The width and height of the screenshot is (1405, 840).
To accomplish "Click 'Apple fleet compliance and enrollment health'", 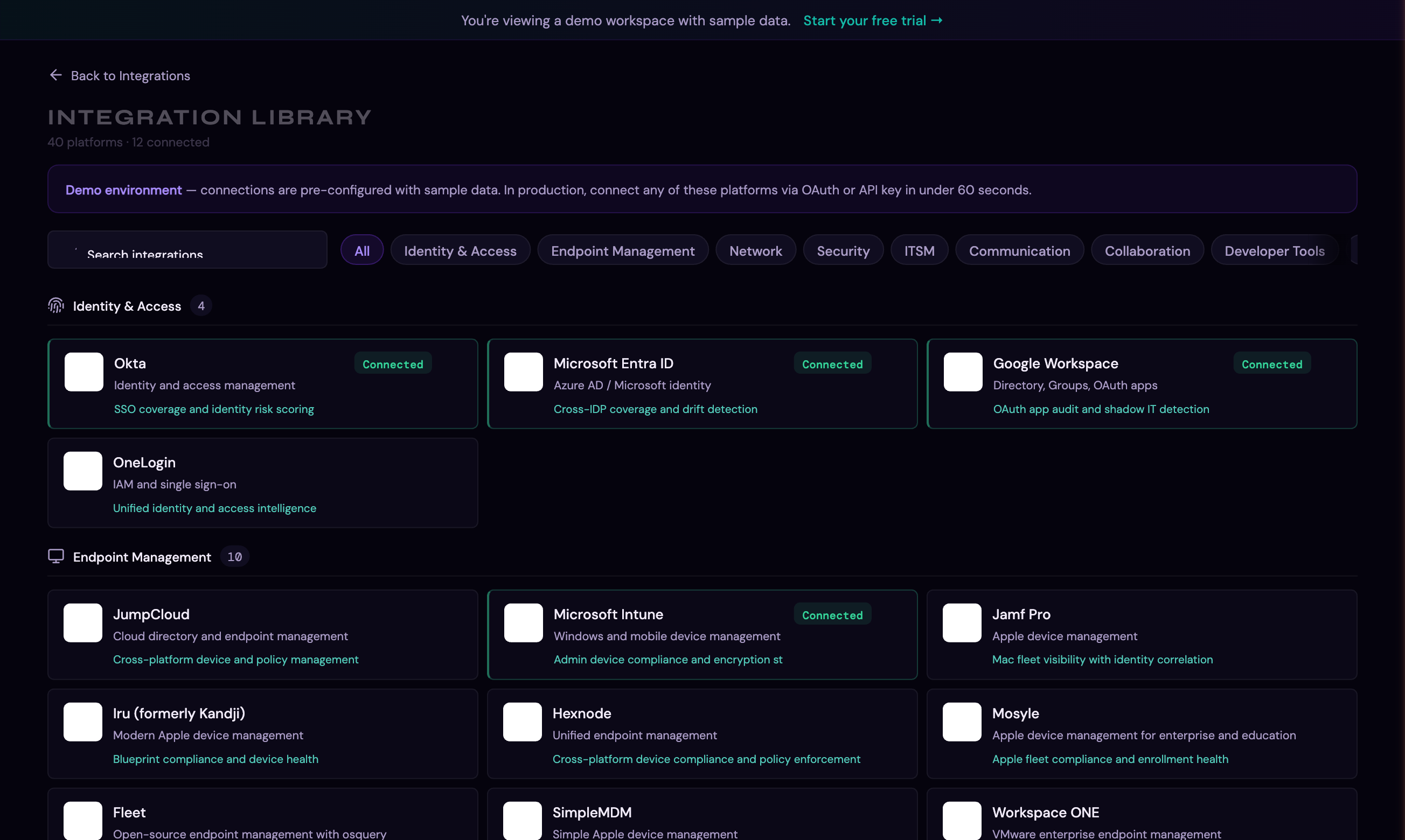I will coord(1110,759).
